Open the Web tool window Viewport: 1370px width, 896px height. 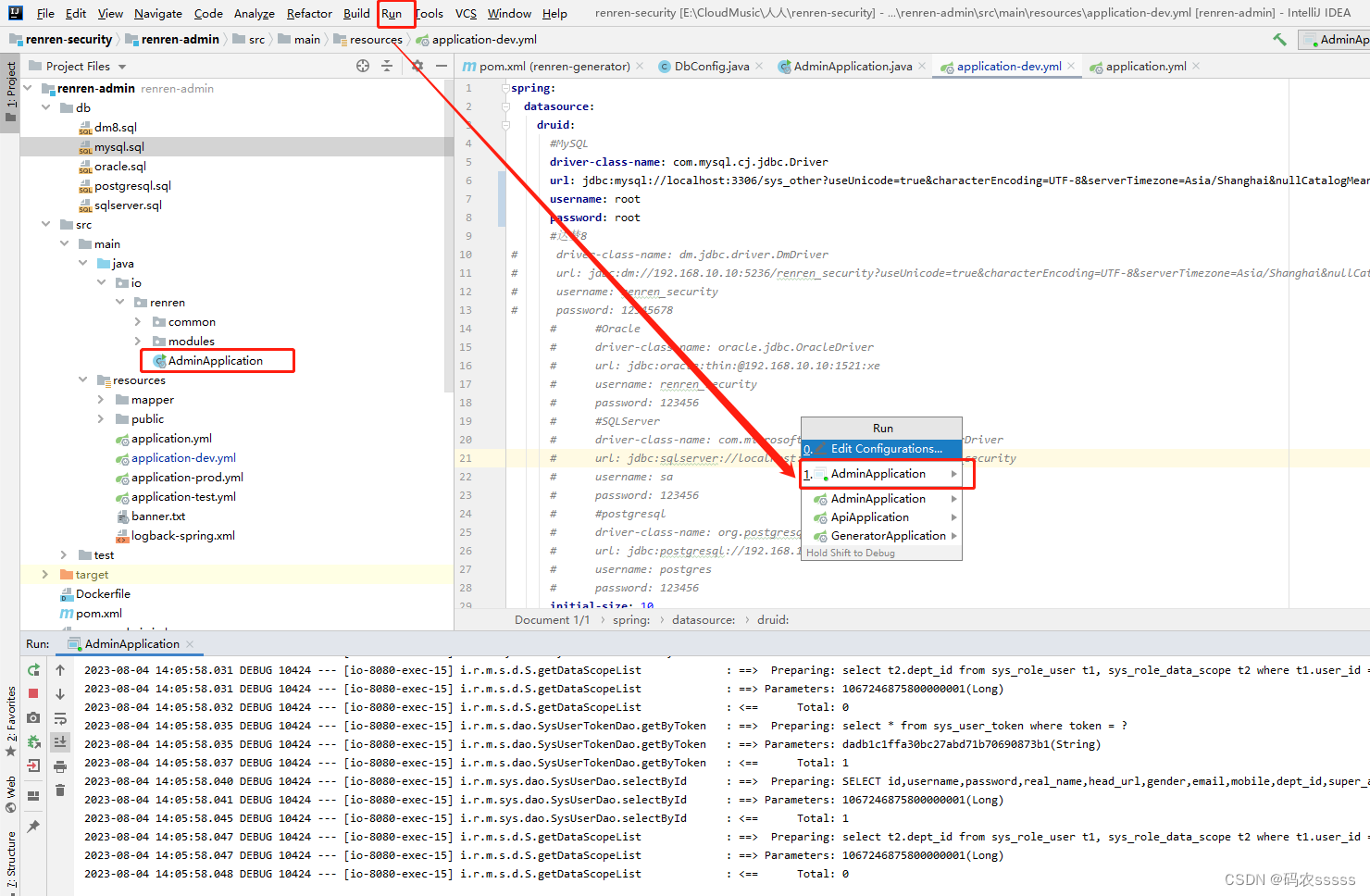click(x=10, y=794)
